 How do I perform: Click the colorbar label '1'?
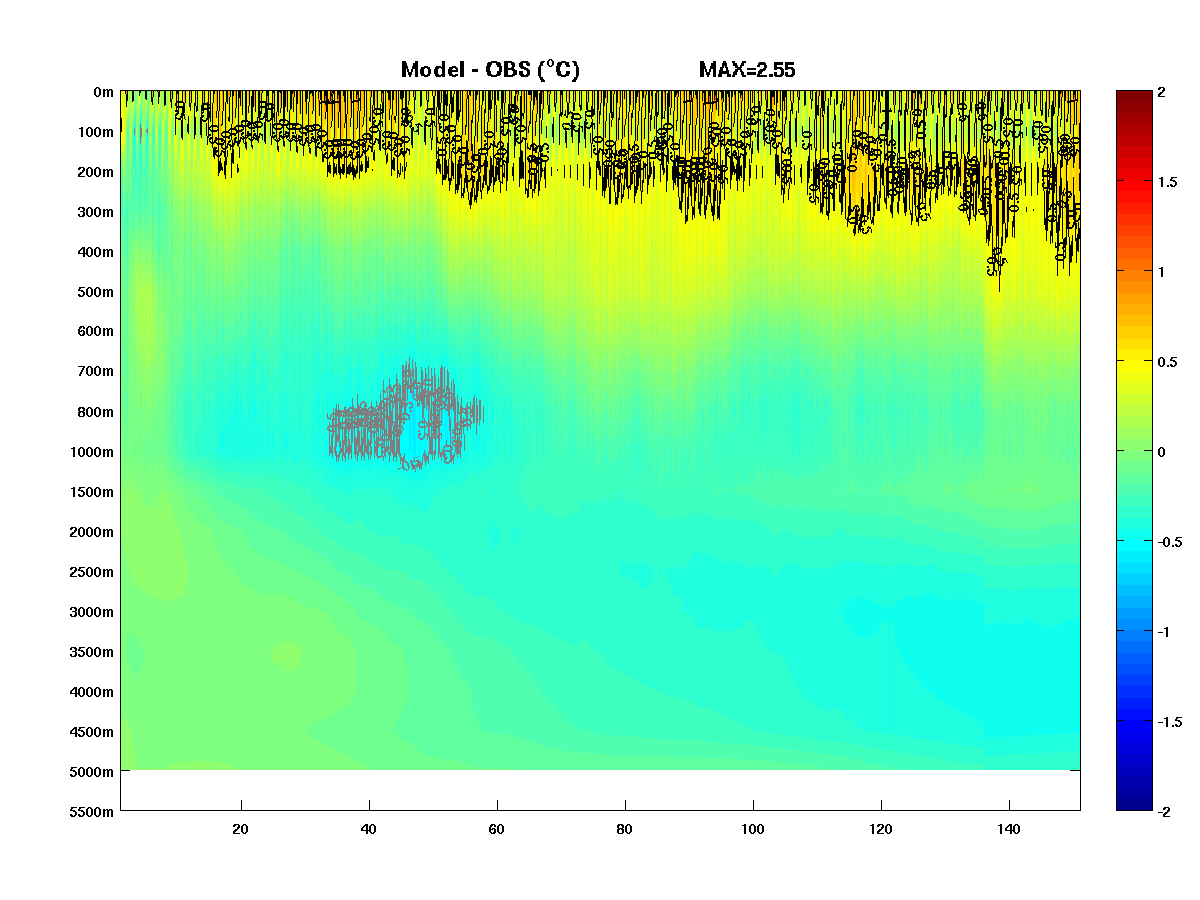click(x=1161, y=272)
